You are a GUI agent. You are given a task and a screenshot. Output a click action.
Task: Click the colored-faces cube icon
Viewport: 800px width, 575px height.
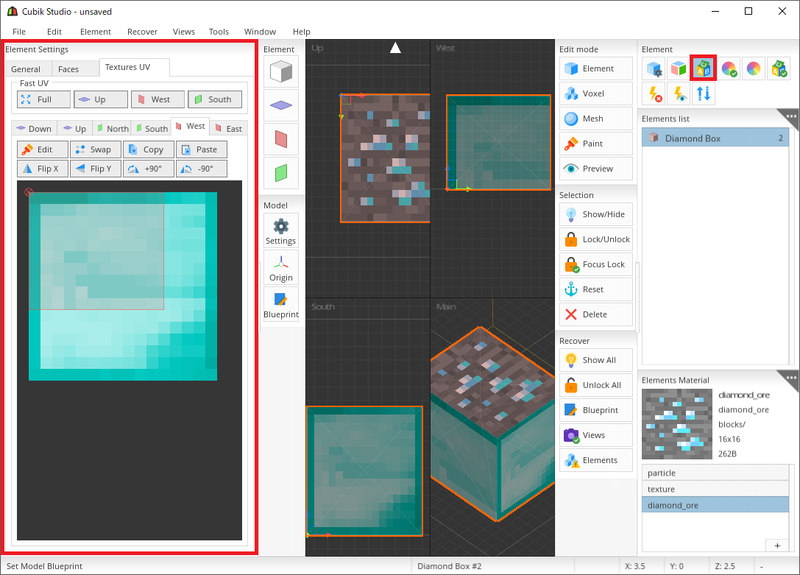[679, 68]
